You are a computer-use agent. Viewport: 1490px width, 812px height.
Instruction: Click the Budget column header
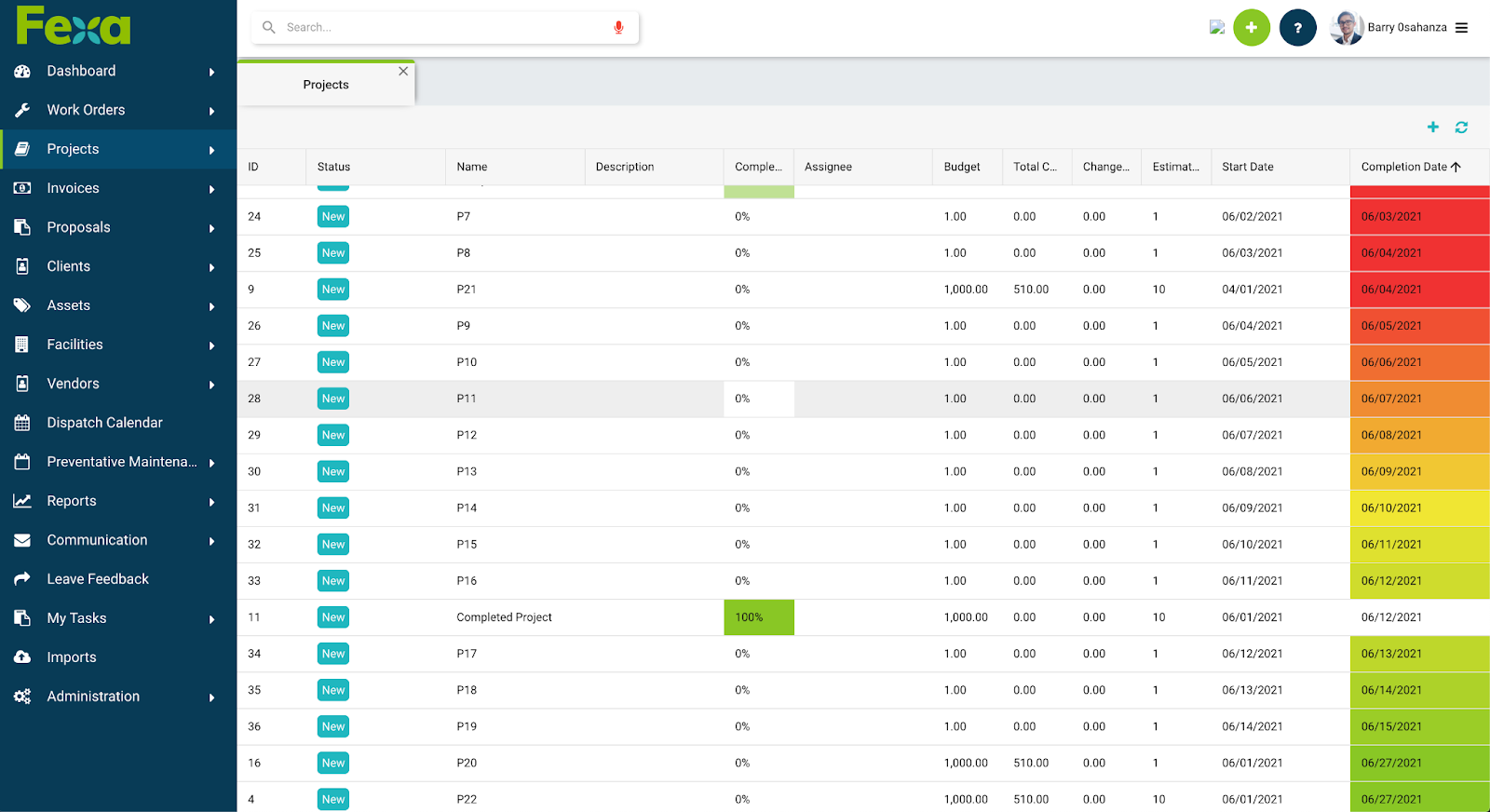[968, 167]
